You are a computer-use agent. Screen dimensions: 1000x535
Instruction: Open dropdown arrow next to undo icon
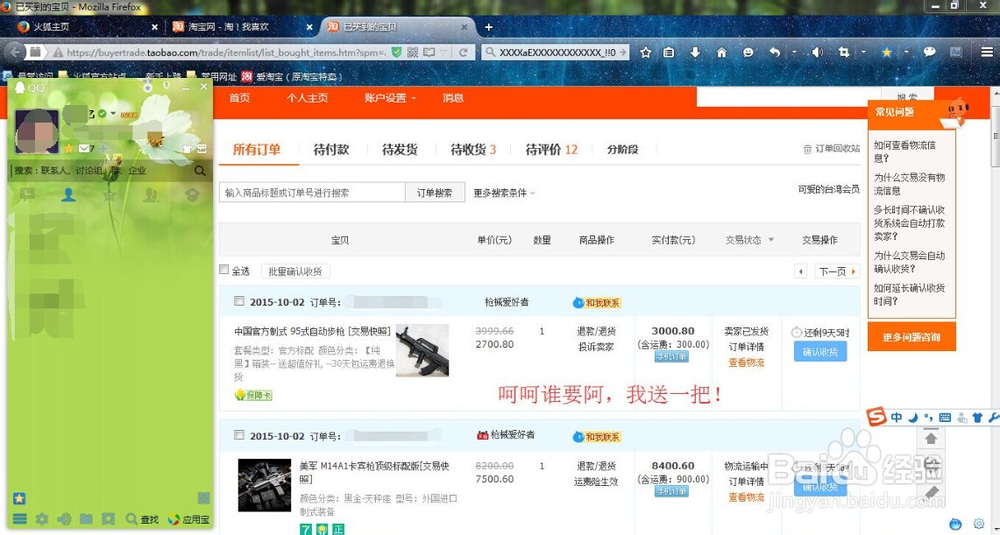click(x=794, y=52)
